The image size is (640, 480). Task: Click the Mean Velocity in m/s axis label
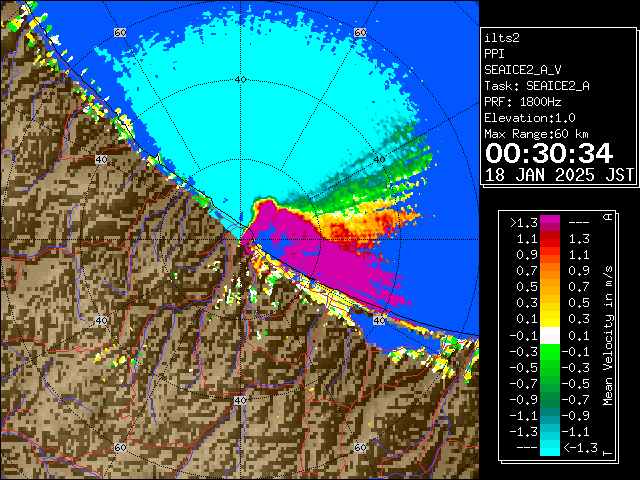tap(608, 336)
